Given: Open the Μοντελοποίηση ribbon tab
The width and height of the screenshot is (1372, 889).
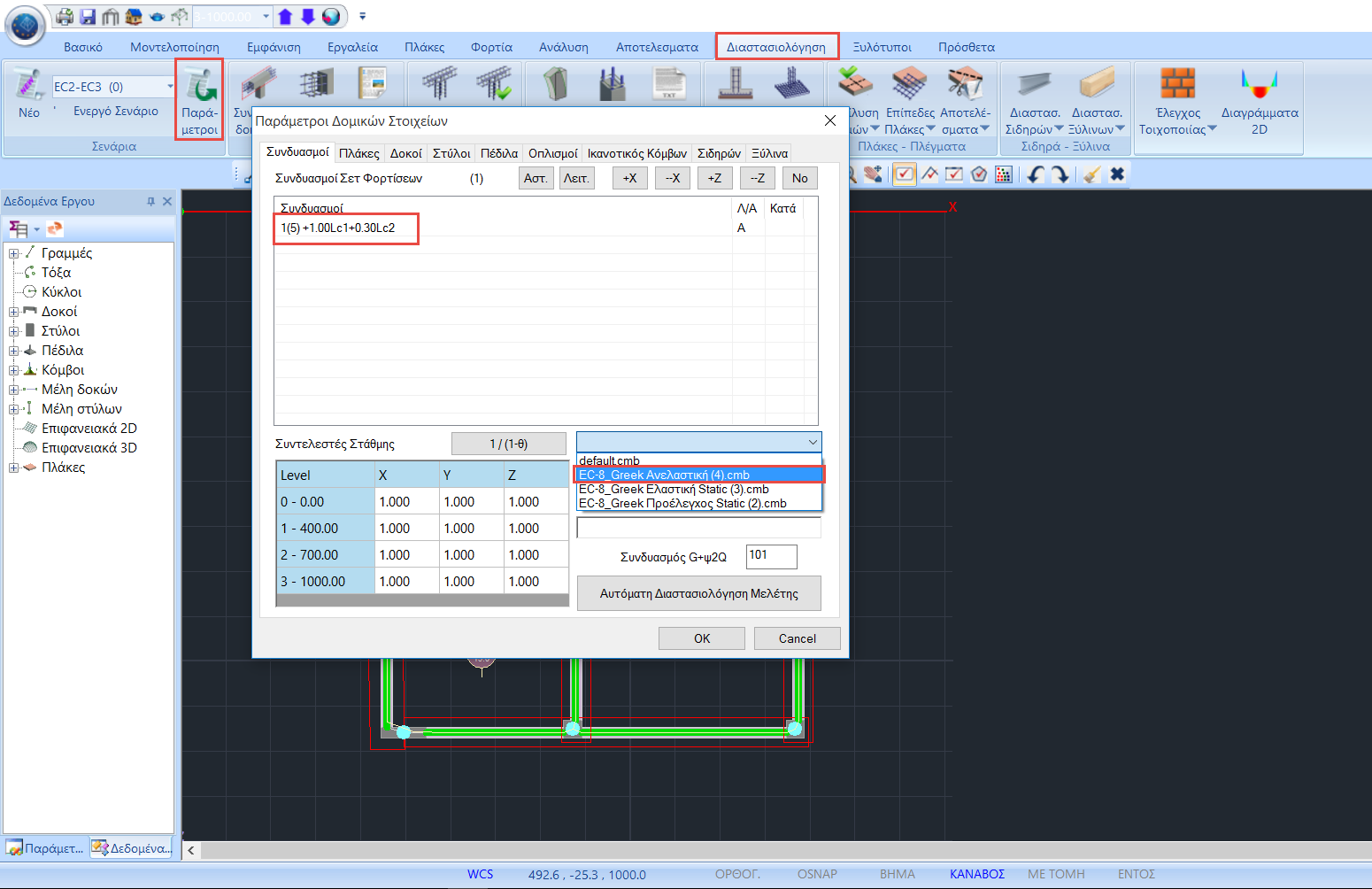Looking at the screenshot, I should click(174, 47).
